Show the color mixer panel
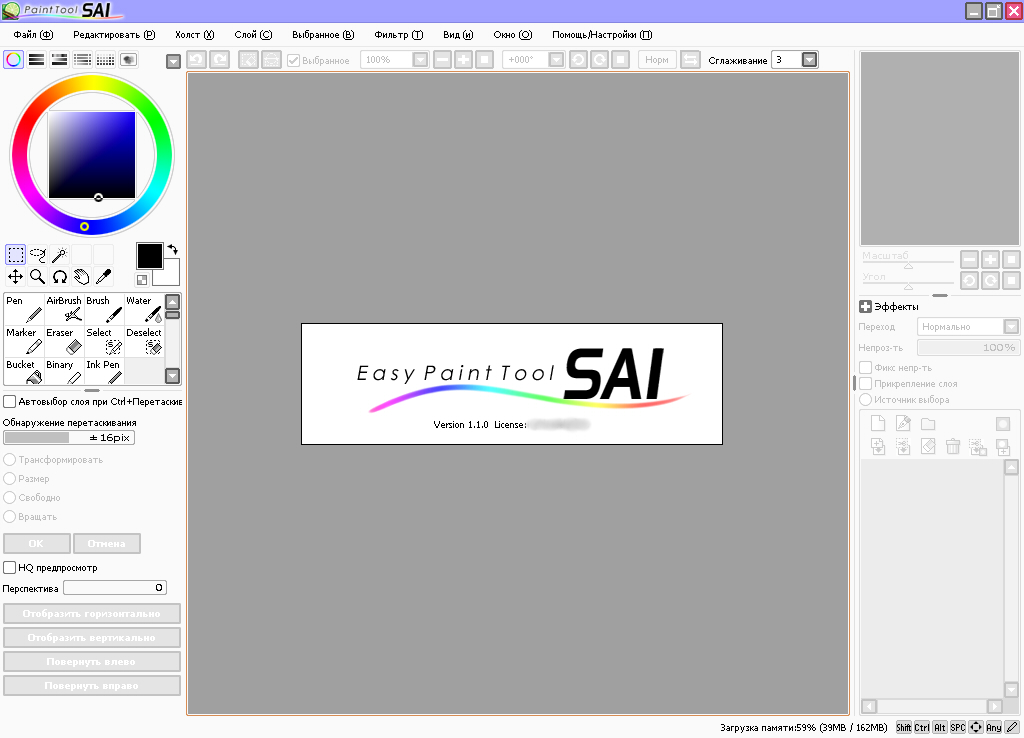 [82, 59]
